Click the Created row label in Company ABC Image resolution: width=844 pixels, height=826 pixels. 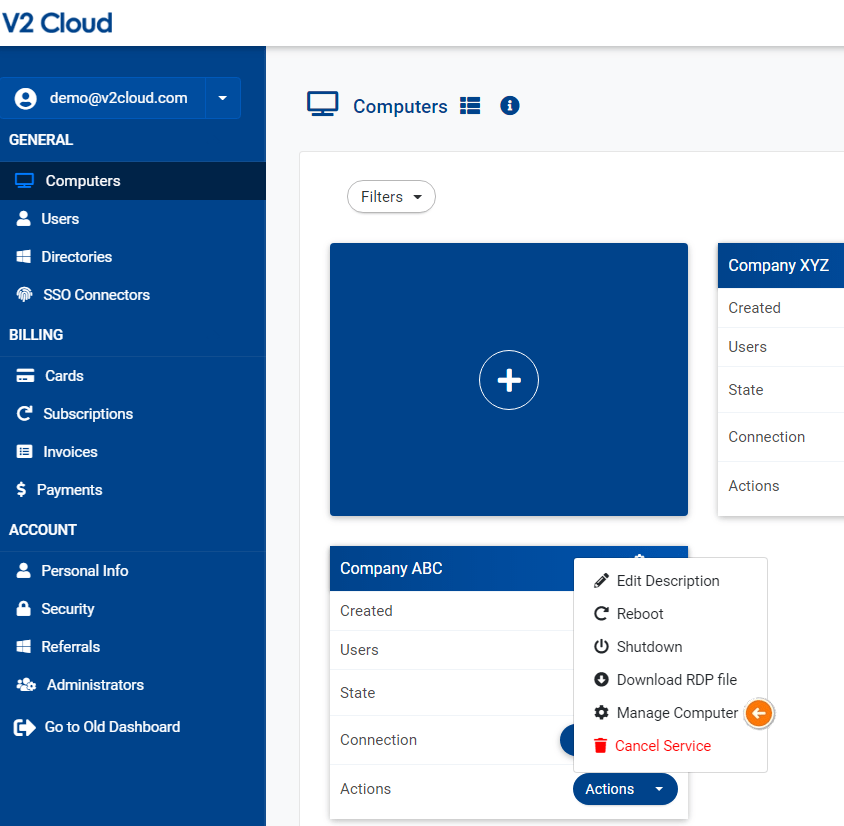[x=366, y=611]
